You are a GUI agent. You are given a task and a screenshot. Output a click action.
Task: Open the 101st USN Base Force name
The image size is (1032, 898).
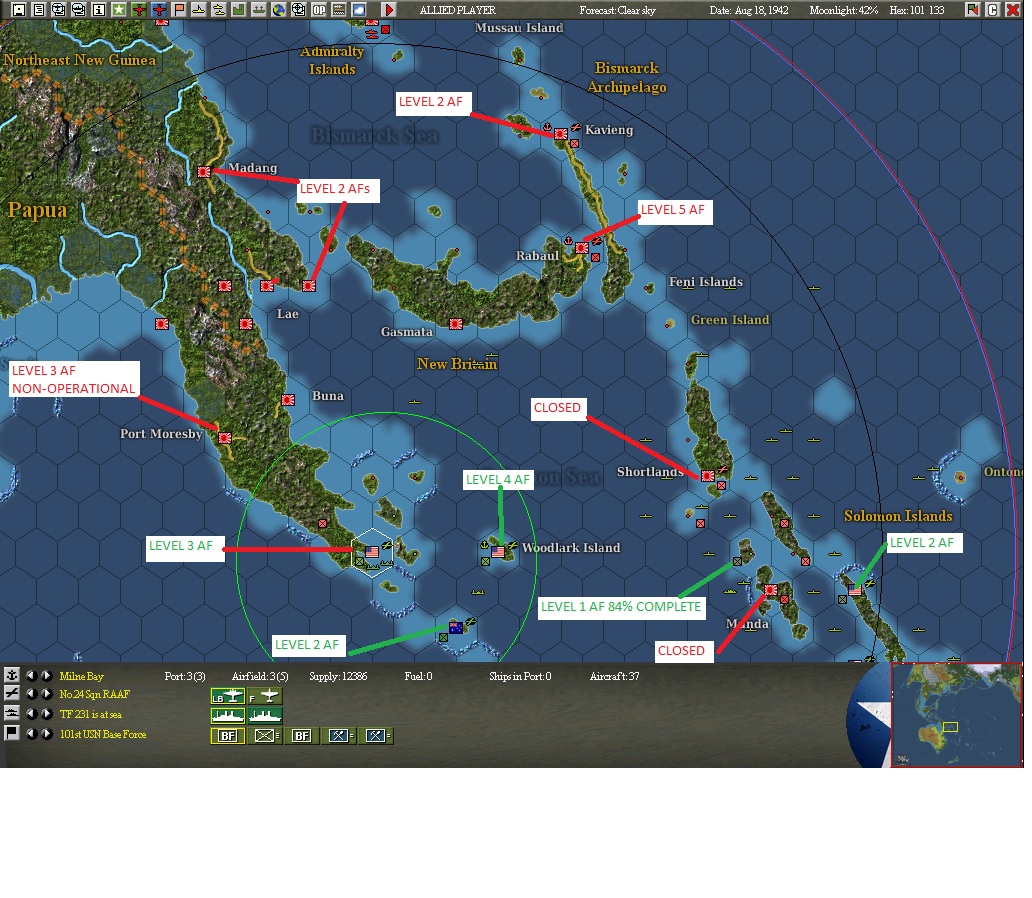[103, 734]
